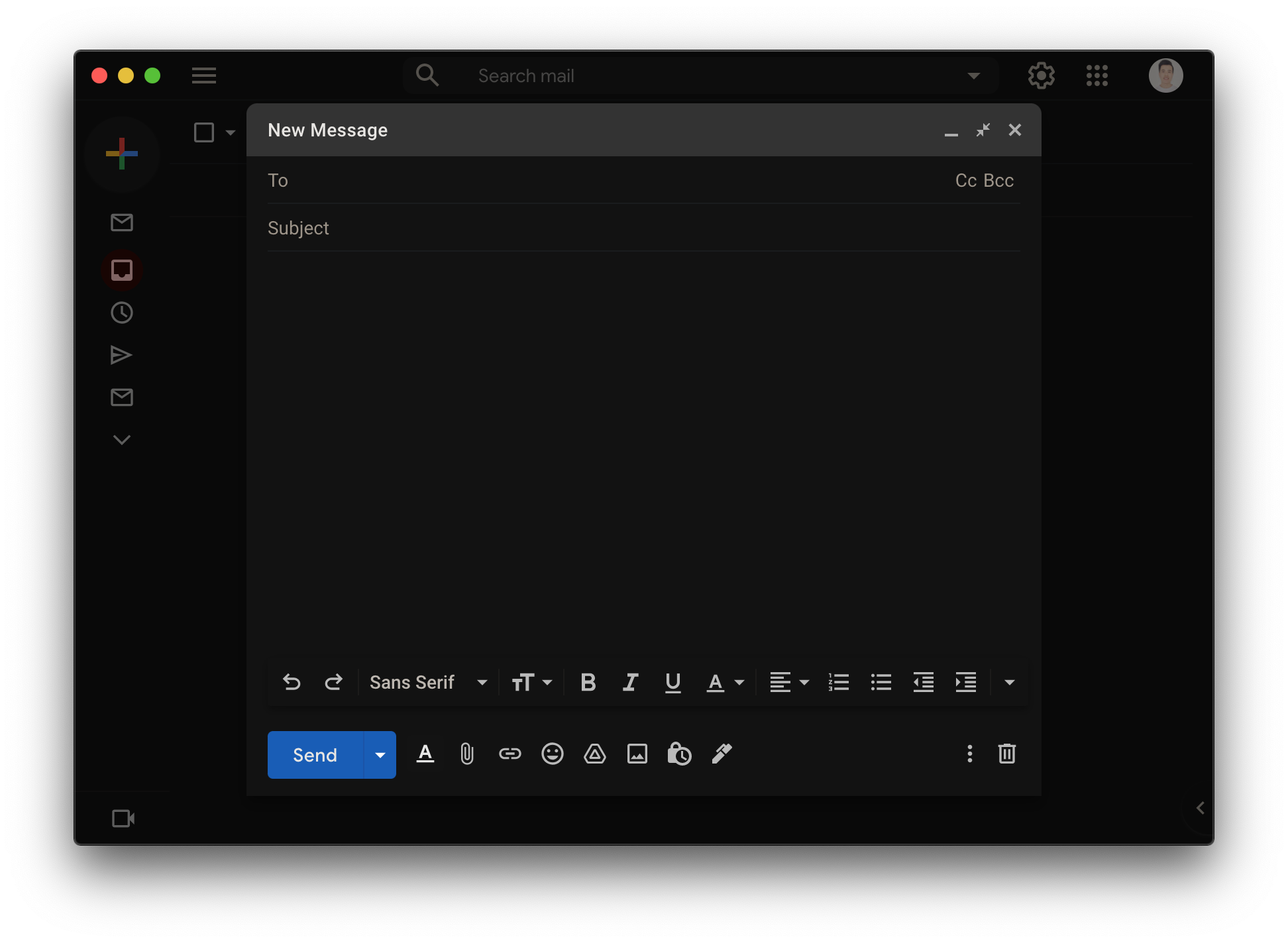Viewport: 1288px width, 943px height.
Task: Insert a photo with the image icon
Action: (637, 754)
